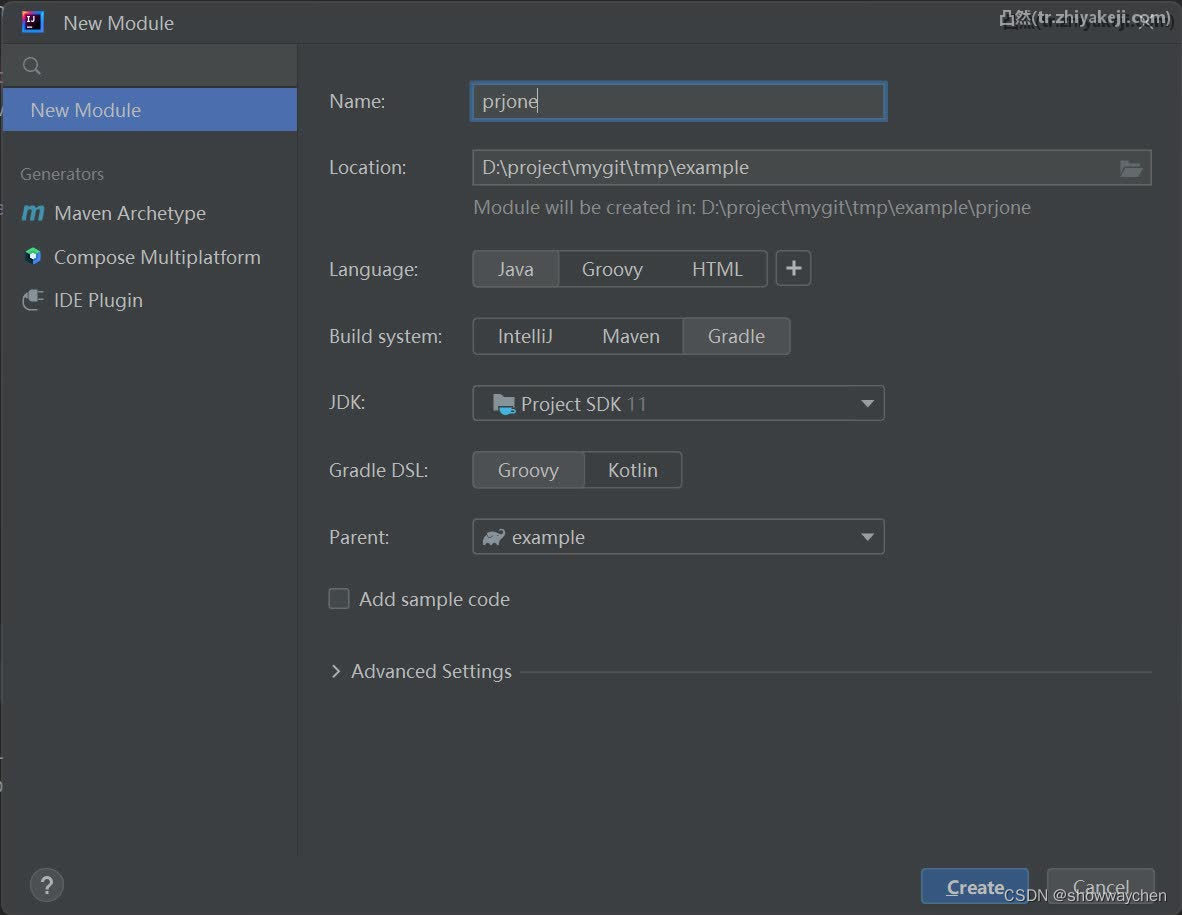
Task: Click the search magnifier icon in sidebar
Action: (x=32, y=66)
